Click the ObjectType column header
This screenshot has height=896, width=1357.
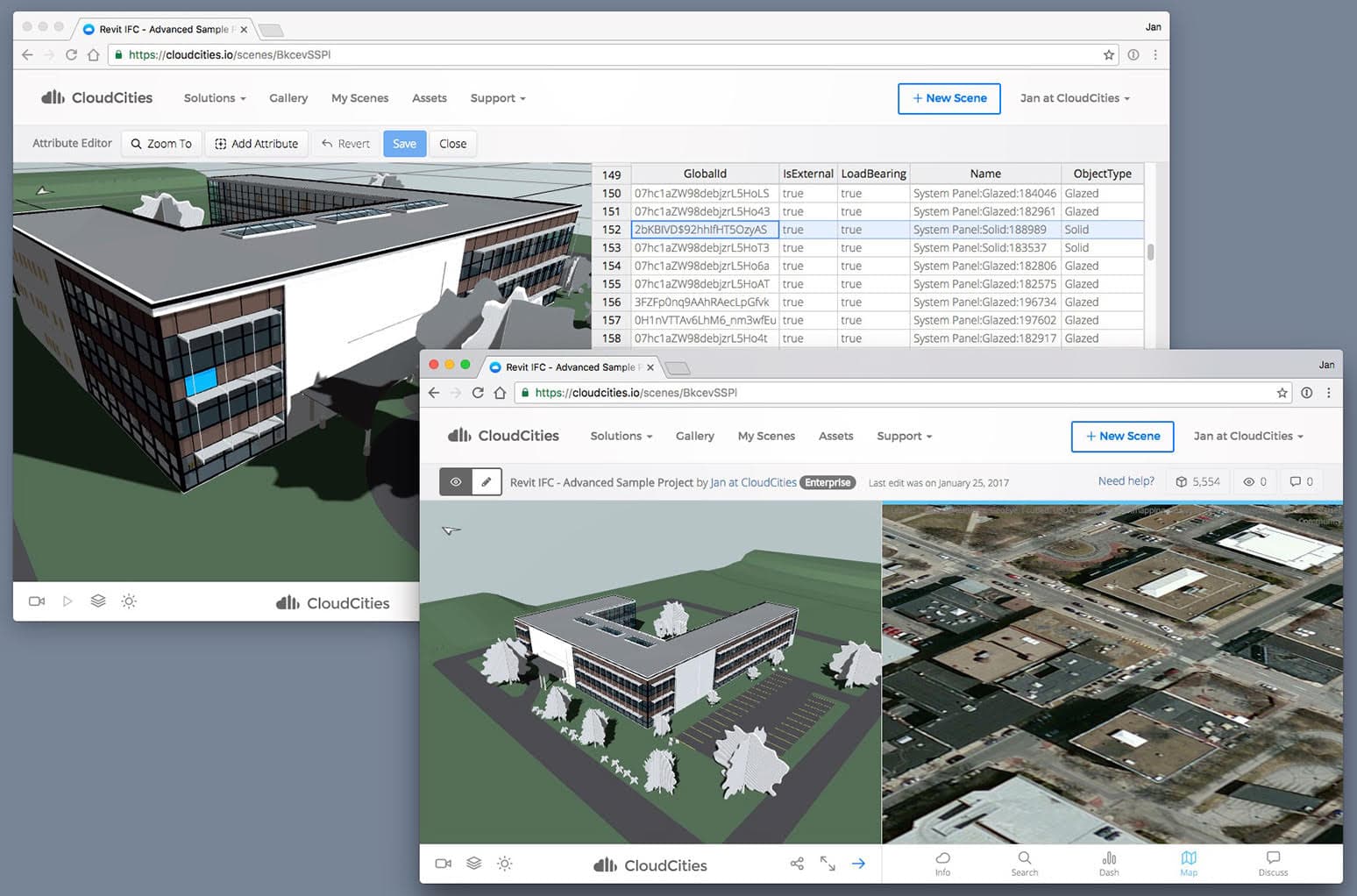[x=1103, y=174]
